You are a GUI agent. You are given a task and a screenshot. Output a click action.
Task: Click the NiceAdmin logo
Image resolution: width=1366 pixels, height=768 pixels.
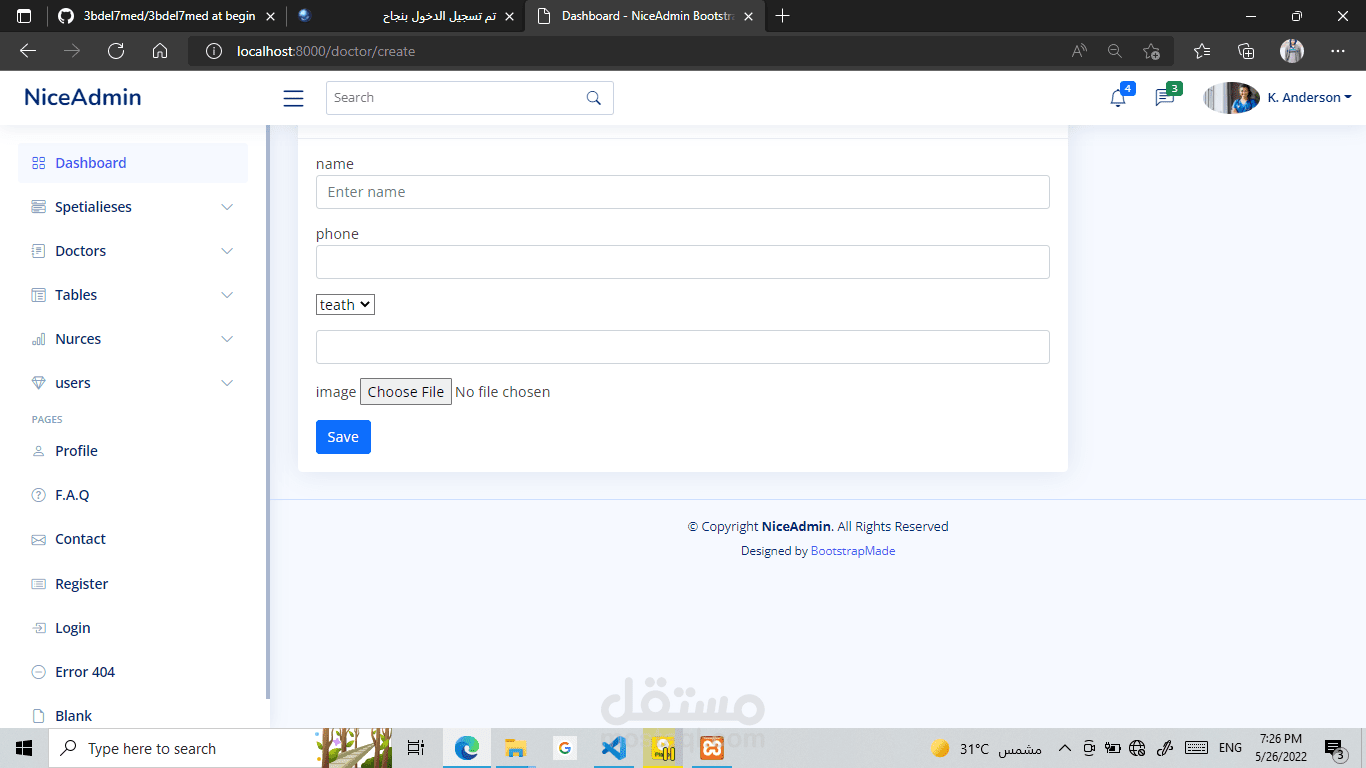click(x=83, y=97)
